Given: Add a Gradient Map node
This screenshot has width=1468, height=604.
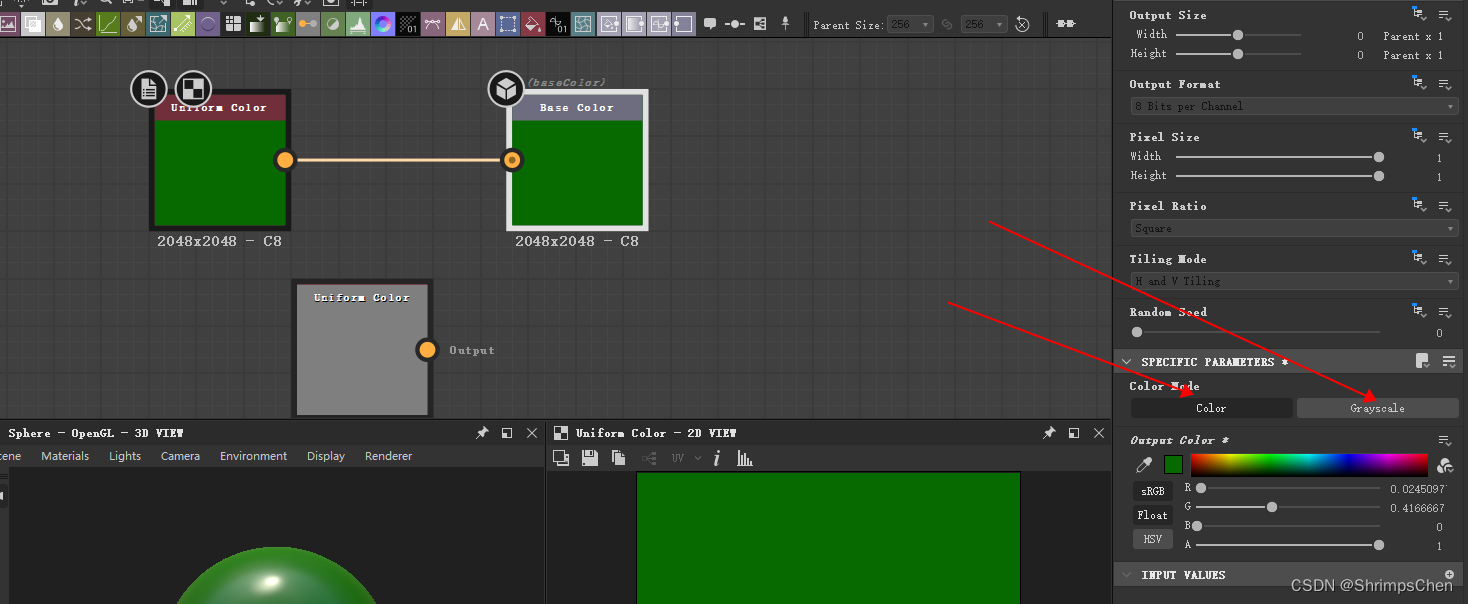Looking at the screenshot, I should pos(282,24).
